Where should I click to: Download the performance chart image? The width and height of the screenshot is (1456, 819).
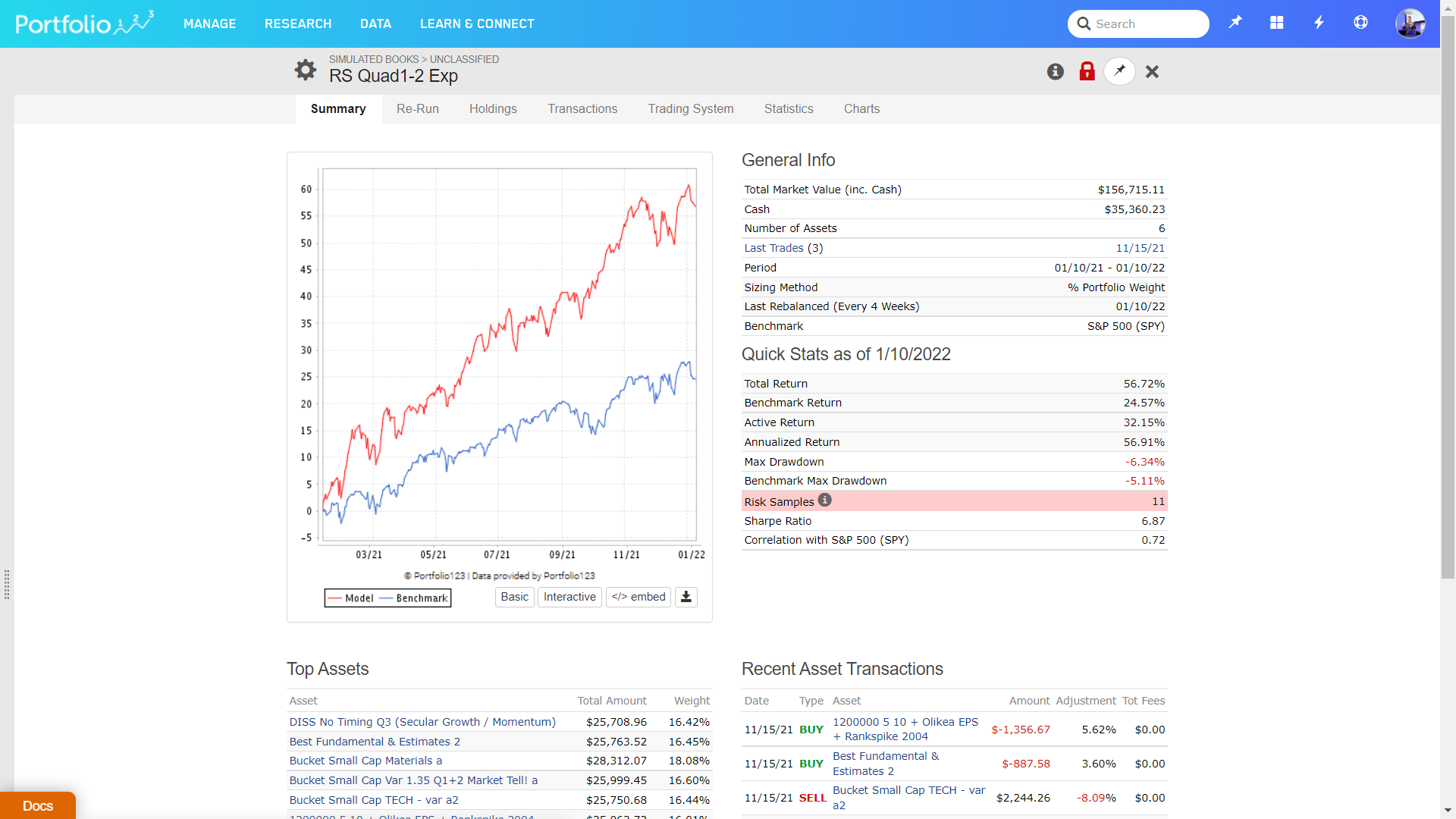[x=686, y=597]
